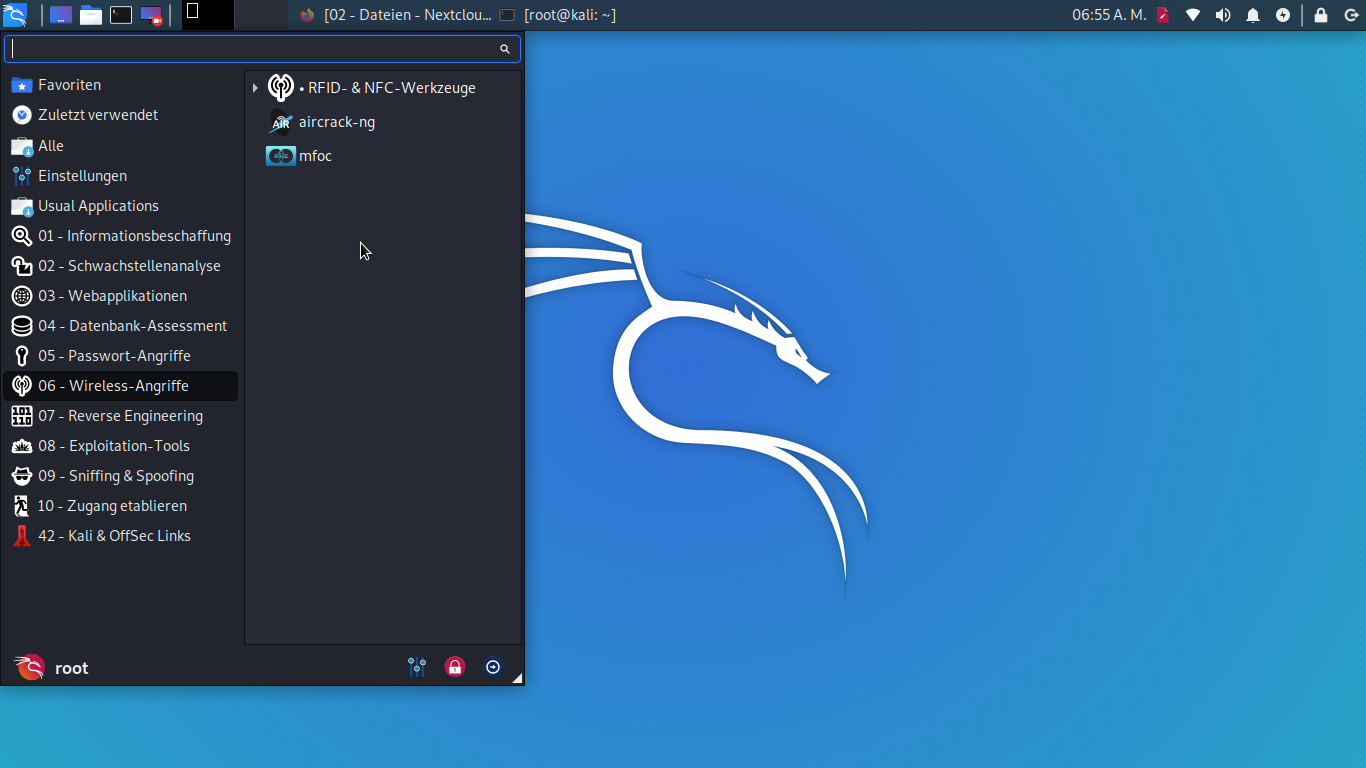This screenshot has width=1366, height=768.
Task: Open settings manager icon in menu footer
Action: (417, 667)
